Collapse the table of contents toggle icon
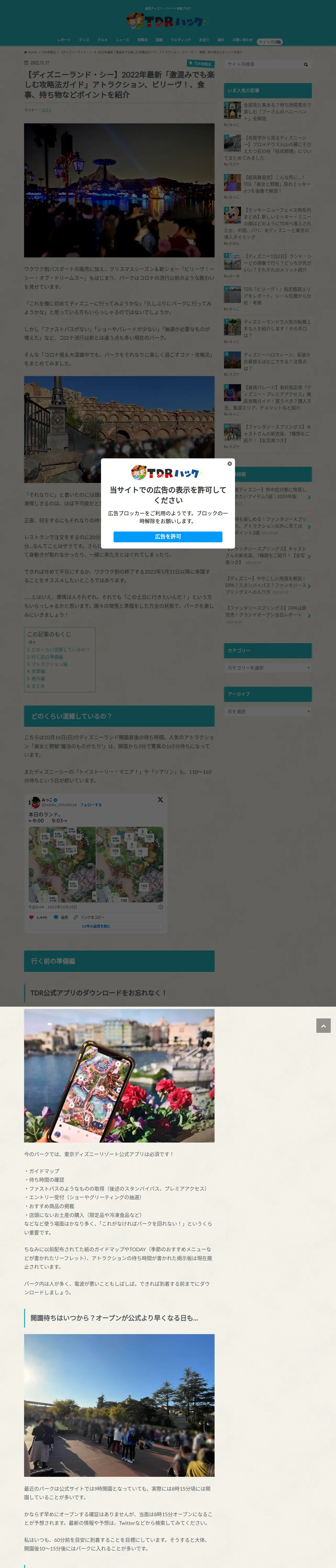 click(x=32, y=642)
